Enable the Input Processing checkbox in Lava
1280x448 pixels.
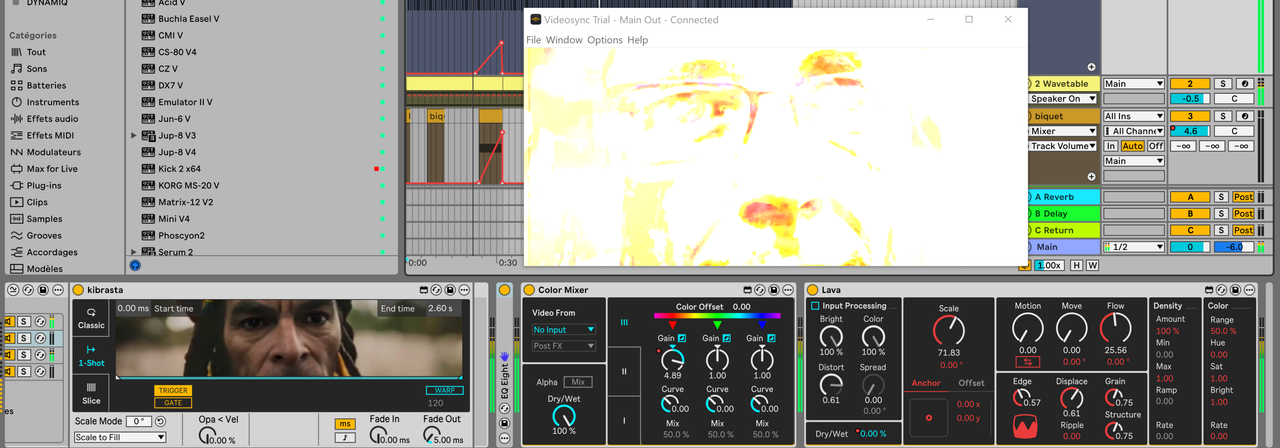[x=815, y=306]
